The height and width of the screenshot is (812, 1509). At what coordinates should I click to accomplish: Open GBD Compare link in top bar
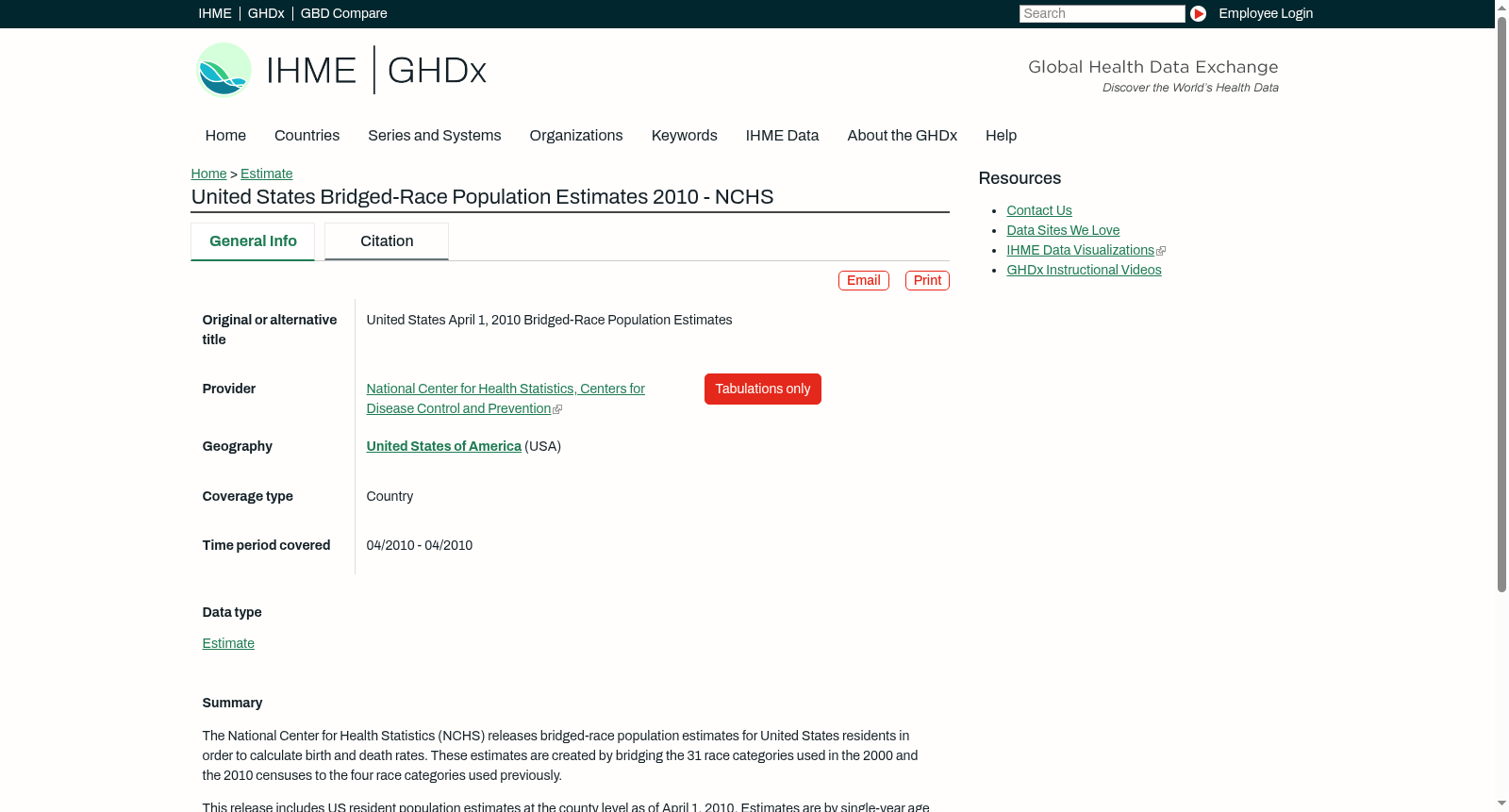coord(343,13)
